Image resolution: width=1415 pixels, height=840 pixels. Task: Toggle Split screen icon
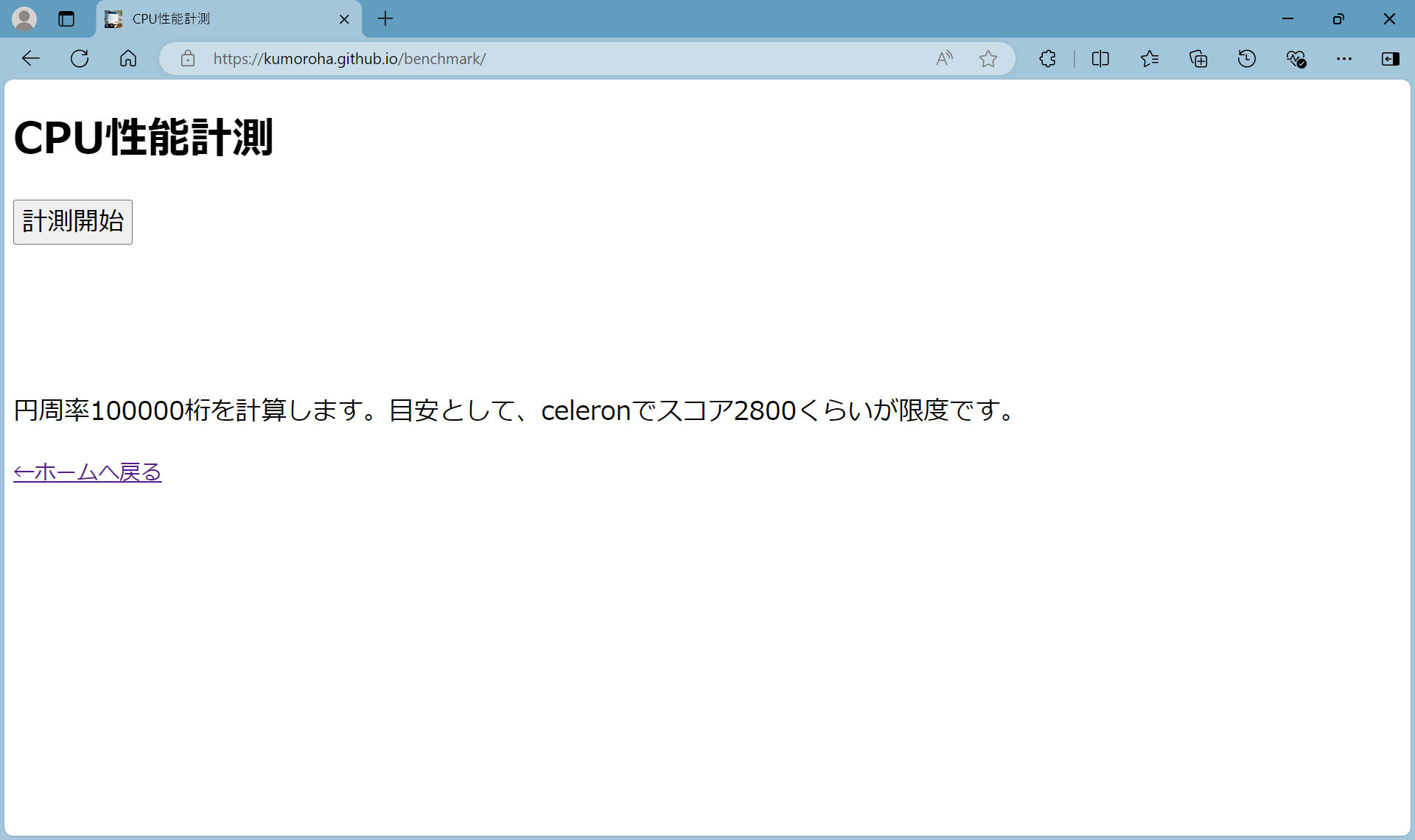(1100, 59)
